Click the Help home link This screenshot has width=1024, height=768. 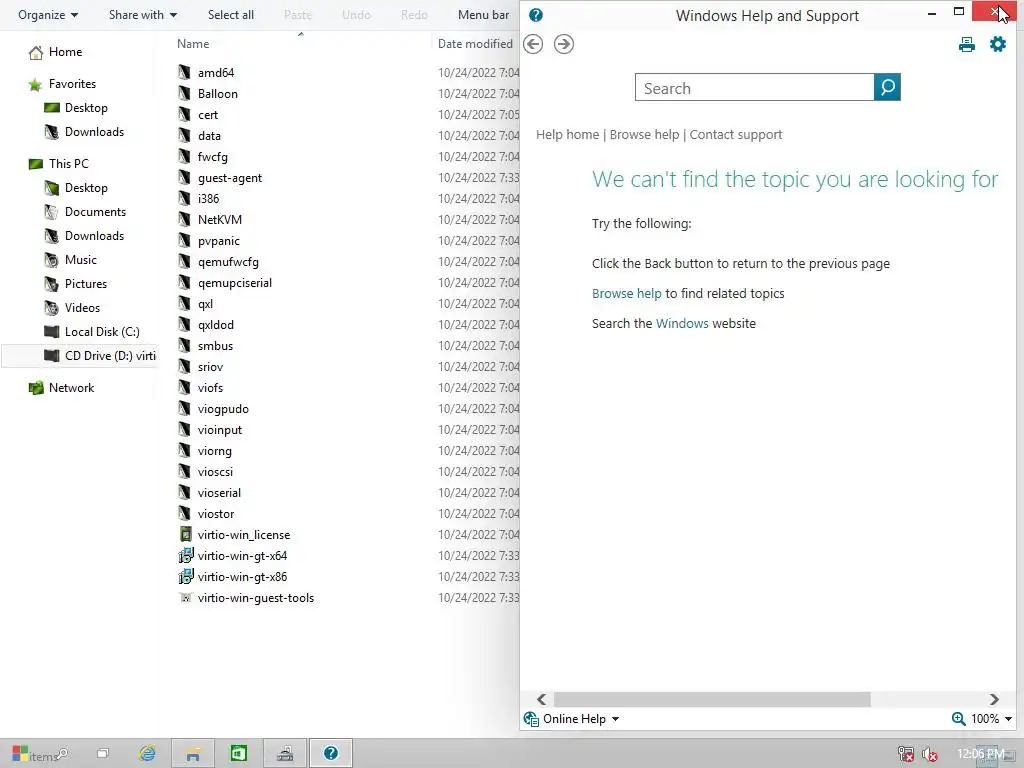coord(567,135)
